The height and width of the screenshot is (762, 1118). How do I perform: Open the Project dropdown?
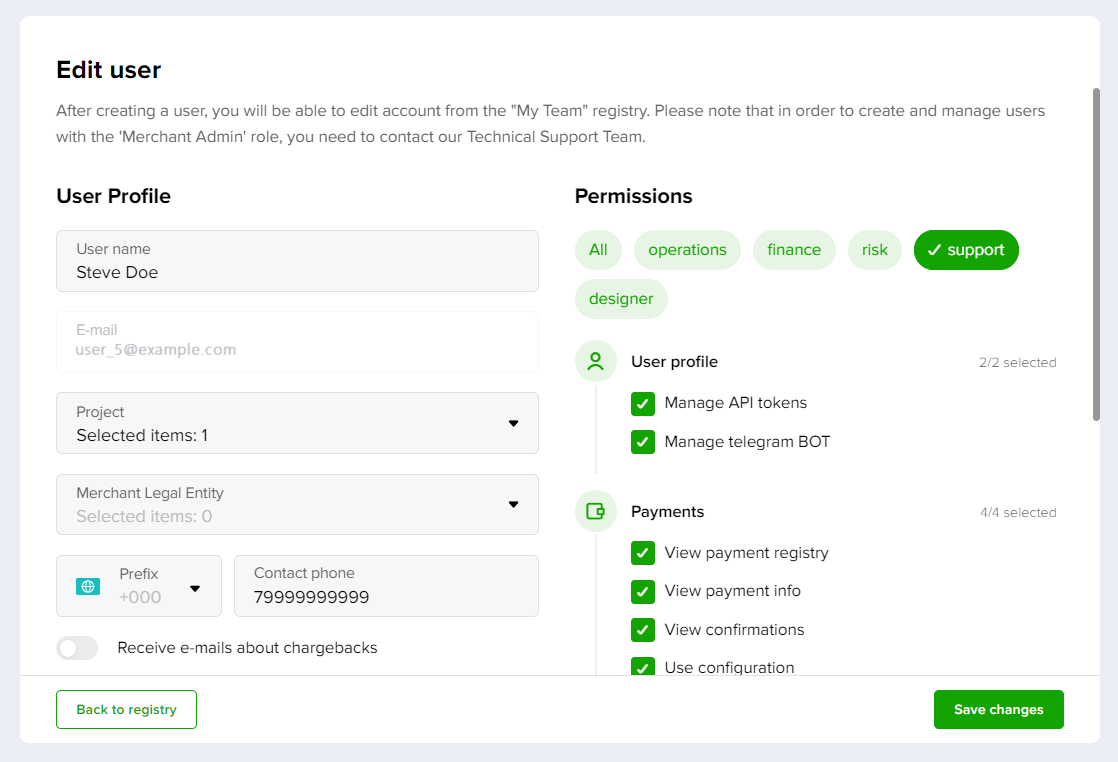click(297, 423)
